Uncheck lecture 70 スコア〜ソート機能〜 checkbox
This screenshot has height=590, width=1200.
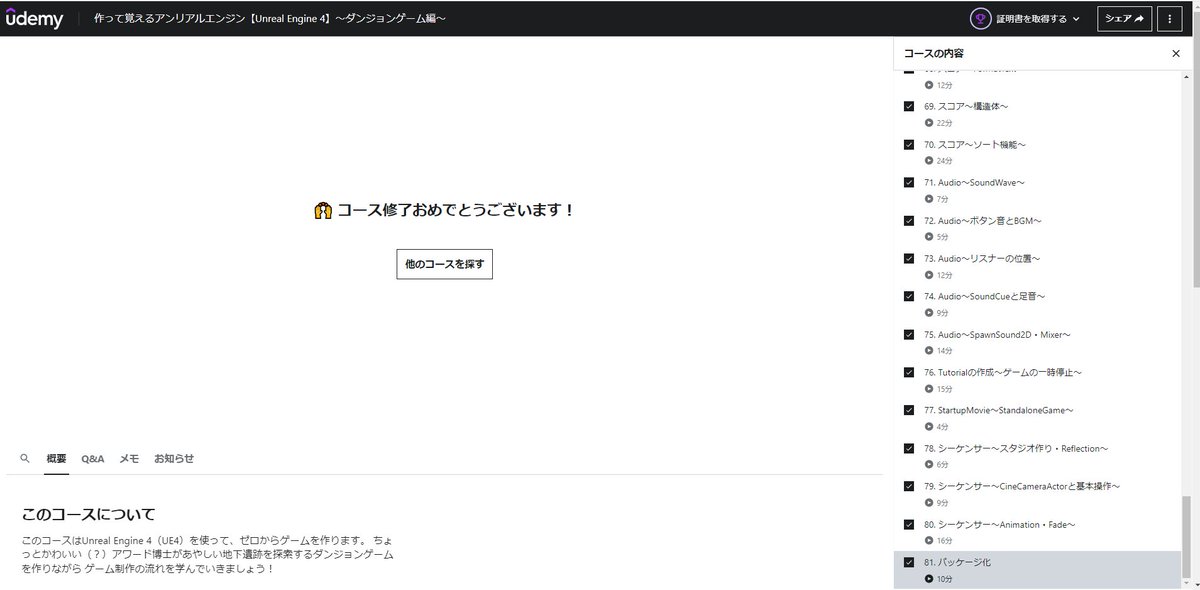(x=909, y=144)
